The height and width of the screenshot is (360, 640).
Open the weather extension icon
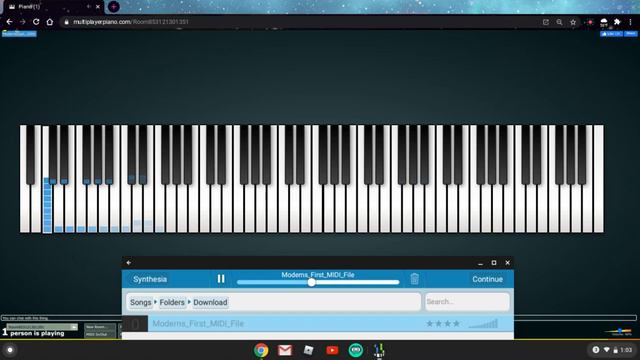click(604, 22)
